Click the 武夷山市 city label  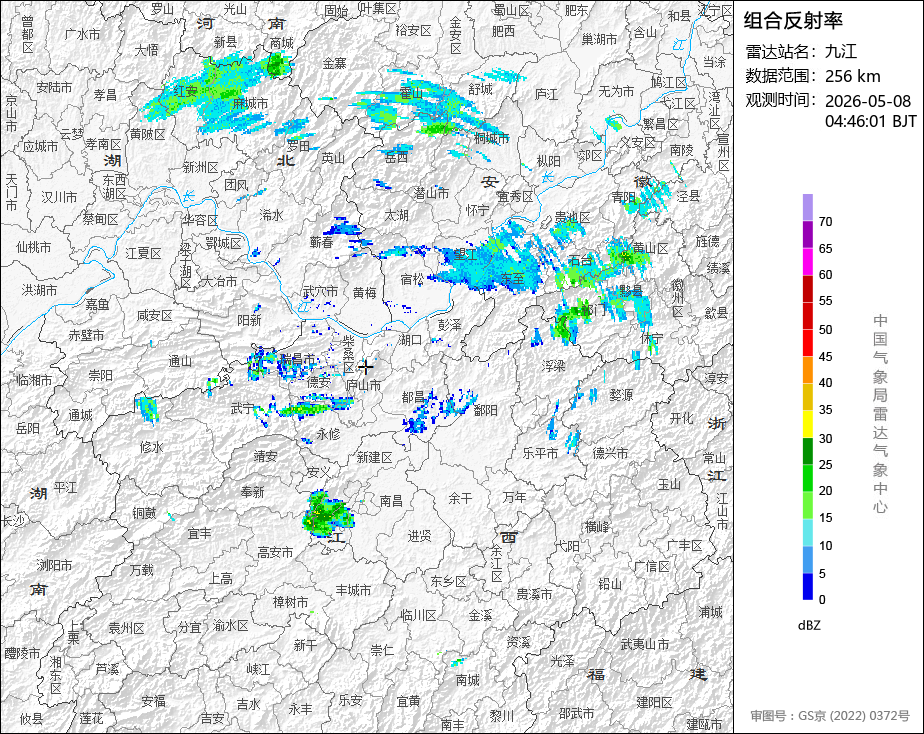645,644
